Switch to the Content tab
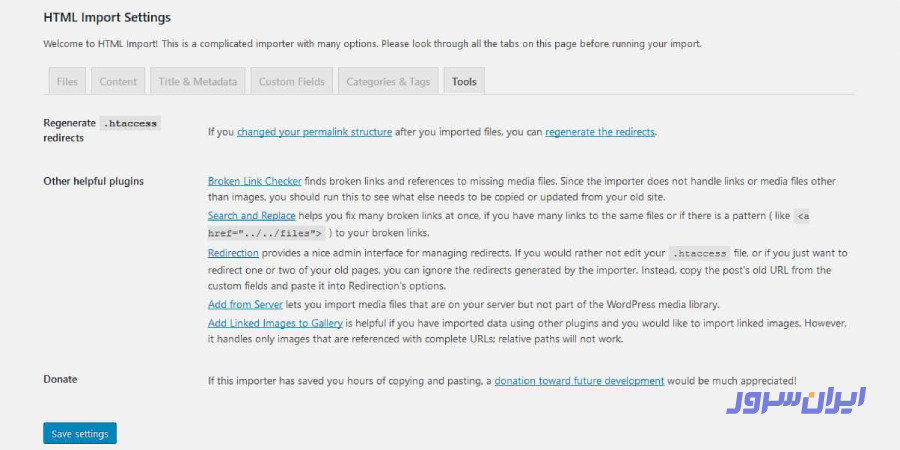The height and width of the screenshot is (450, 900). pos(118,81)
